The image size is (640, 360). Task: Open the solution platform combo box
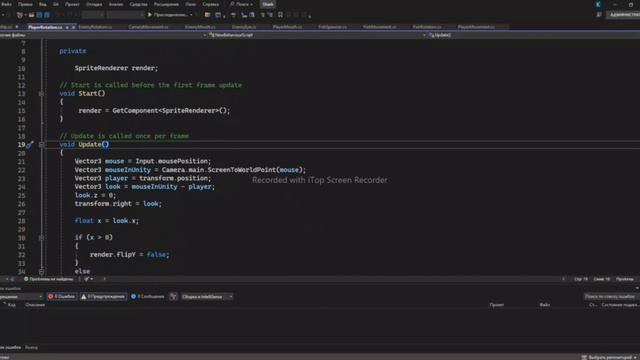[125, 15]
